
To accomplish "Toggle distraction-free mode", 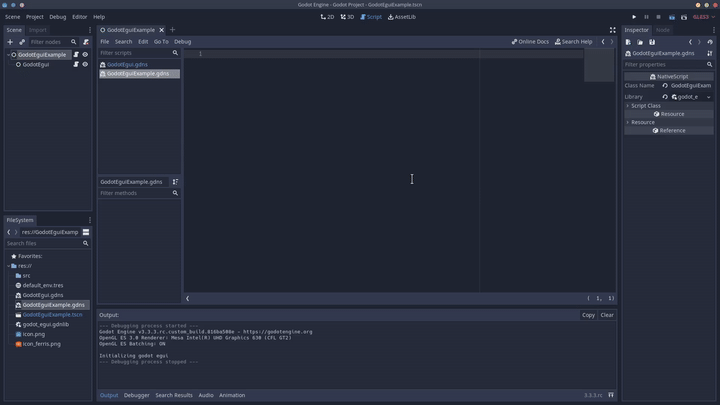I will [x=613, y=30].
